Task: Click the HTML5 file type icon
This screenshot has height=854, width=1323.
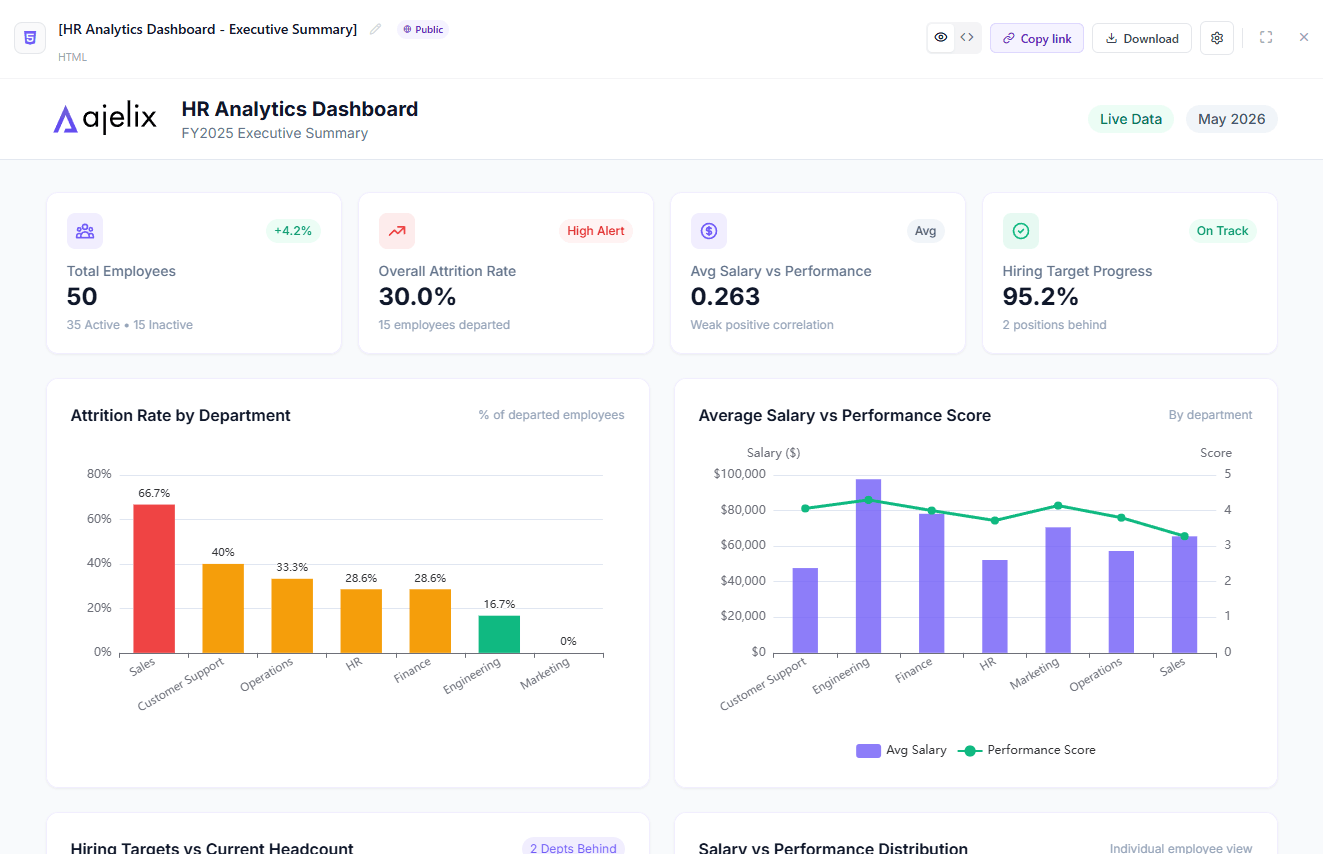Action: click(30, 38)
